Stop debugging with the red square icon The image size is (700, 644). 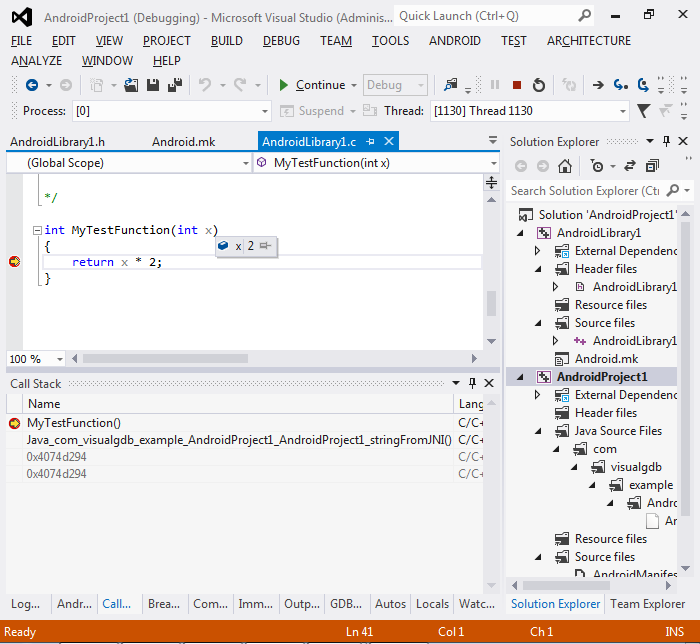coord(517,85)
